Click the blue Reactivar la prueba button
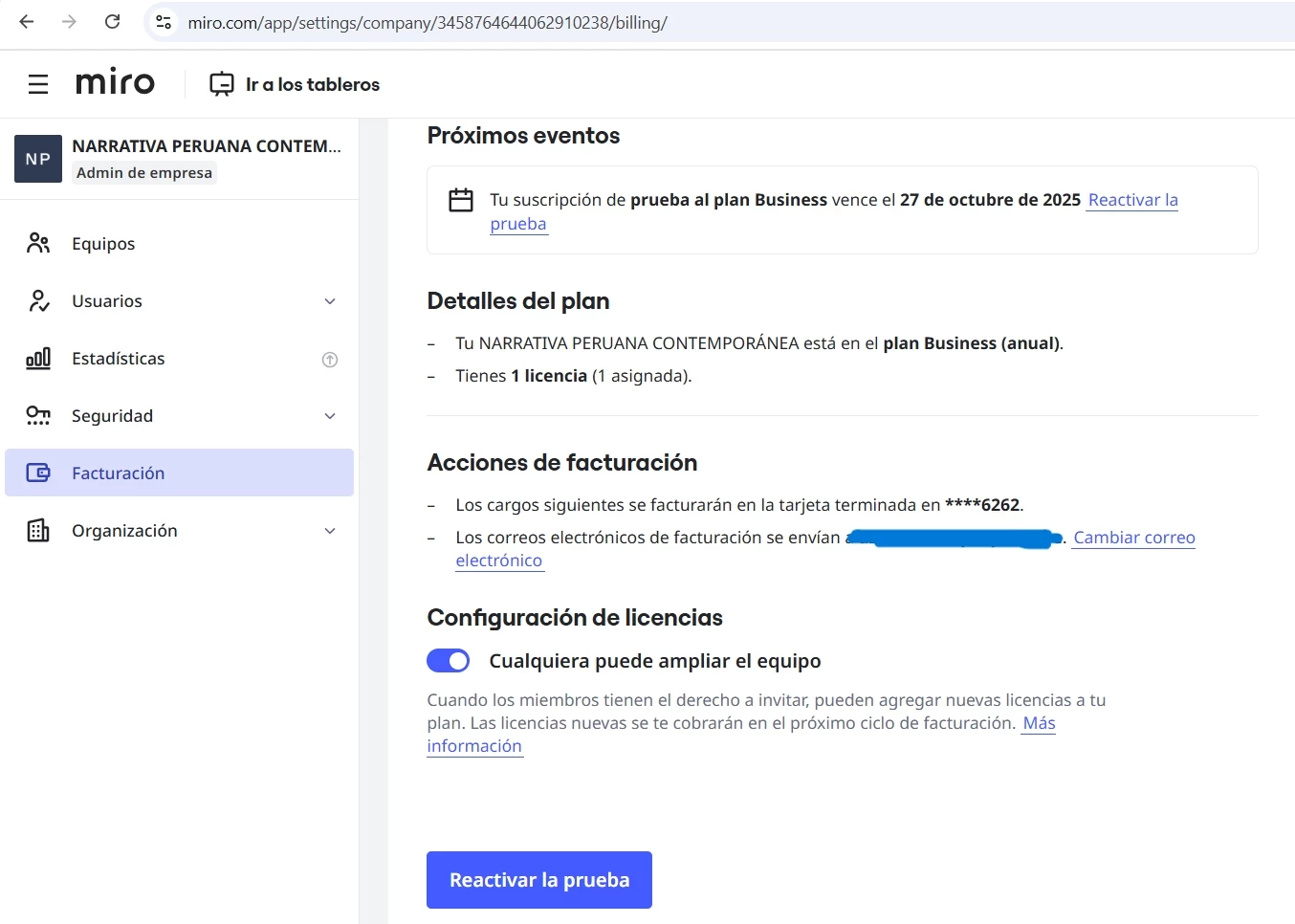1295x924 pixels. click(539, 880)
